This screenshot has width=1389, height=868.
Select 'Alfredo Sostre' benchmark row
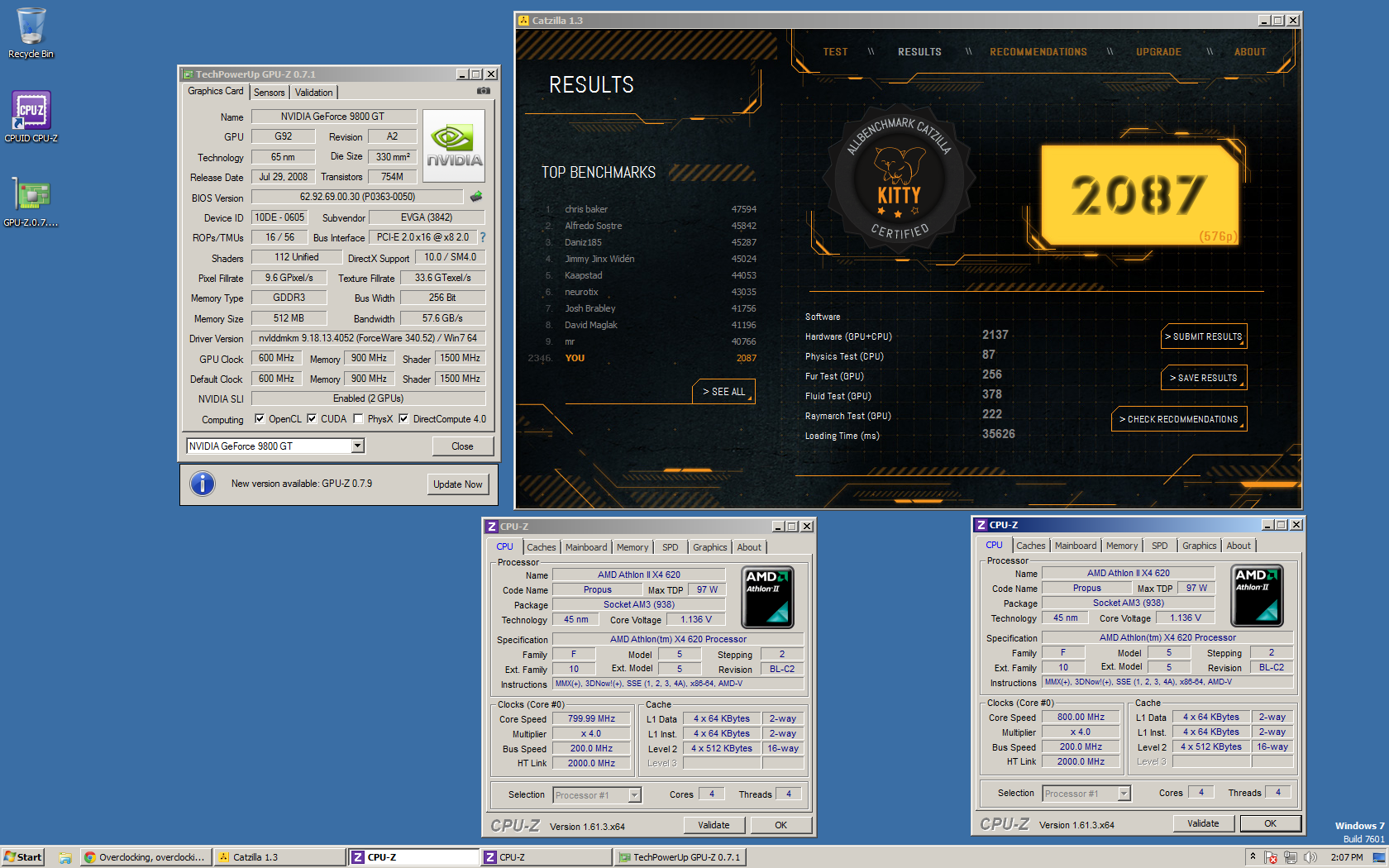pyautogui.click(x=650, y=226)
